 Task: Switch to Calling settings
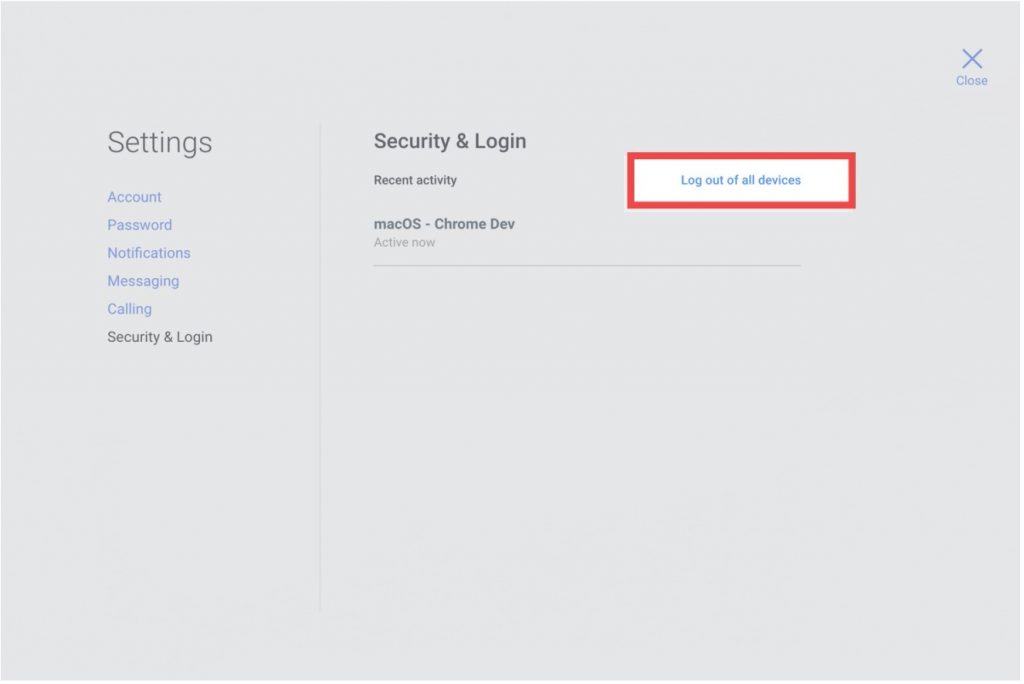[129, 309]
